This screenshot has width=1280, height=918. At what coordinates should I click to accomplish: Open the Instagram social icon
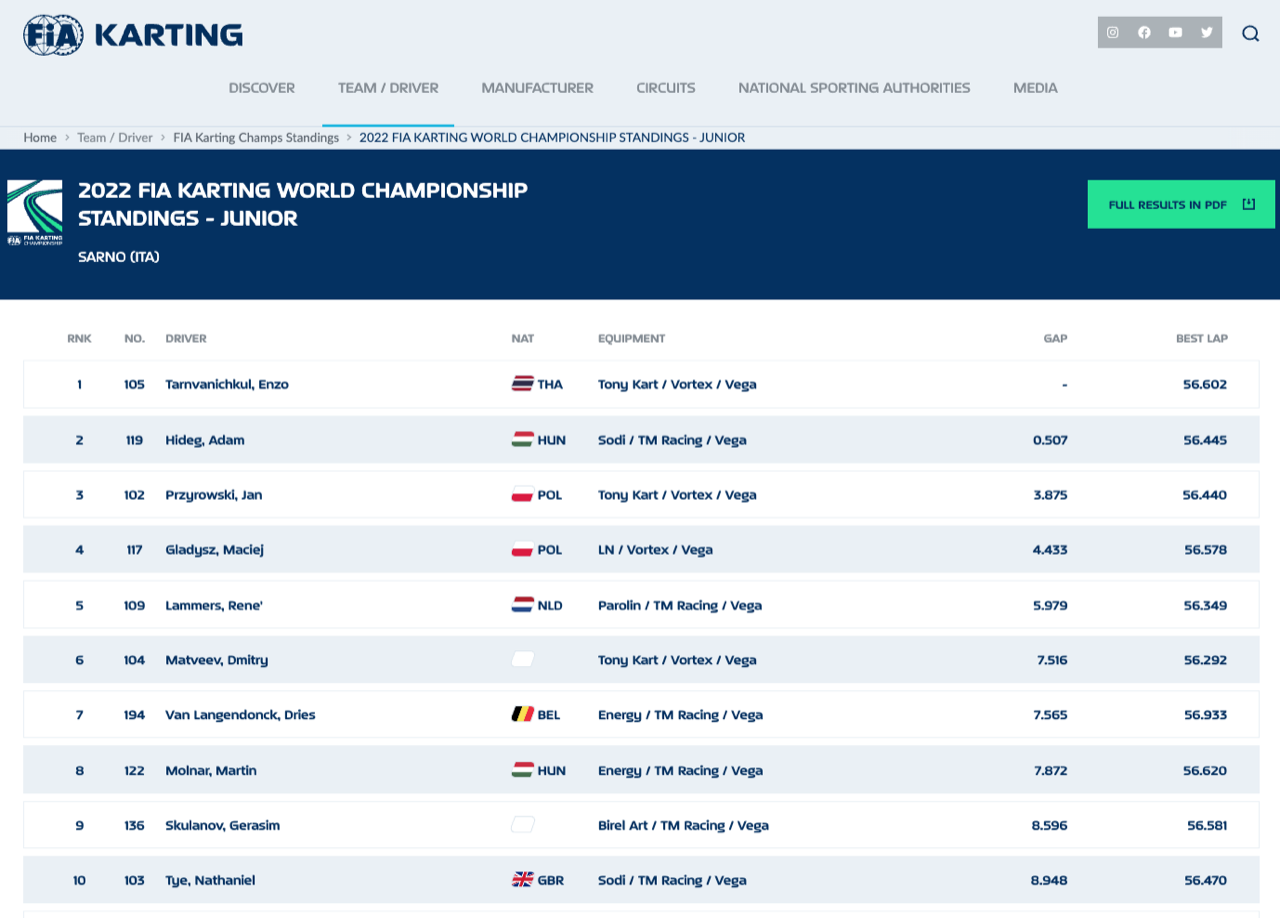1113,32
